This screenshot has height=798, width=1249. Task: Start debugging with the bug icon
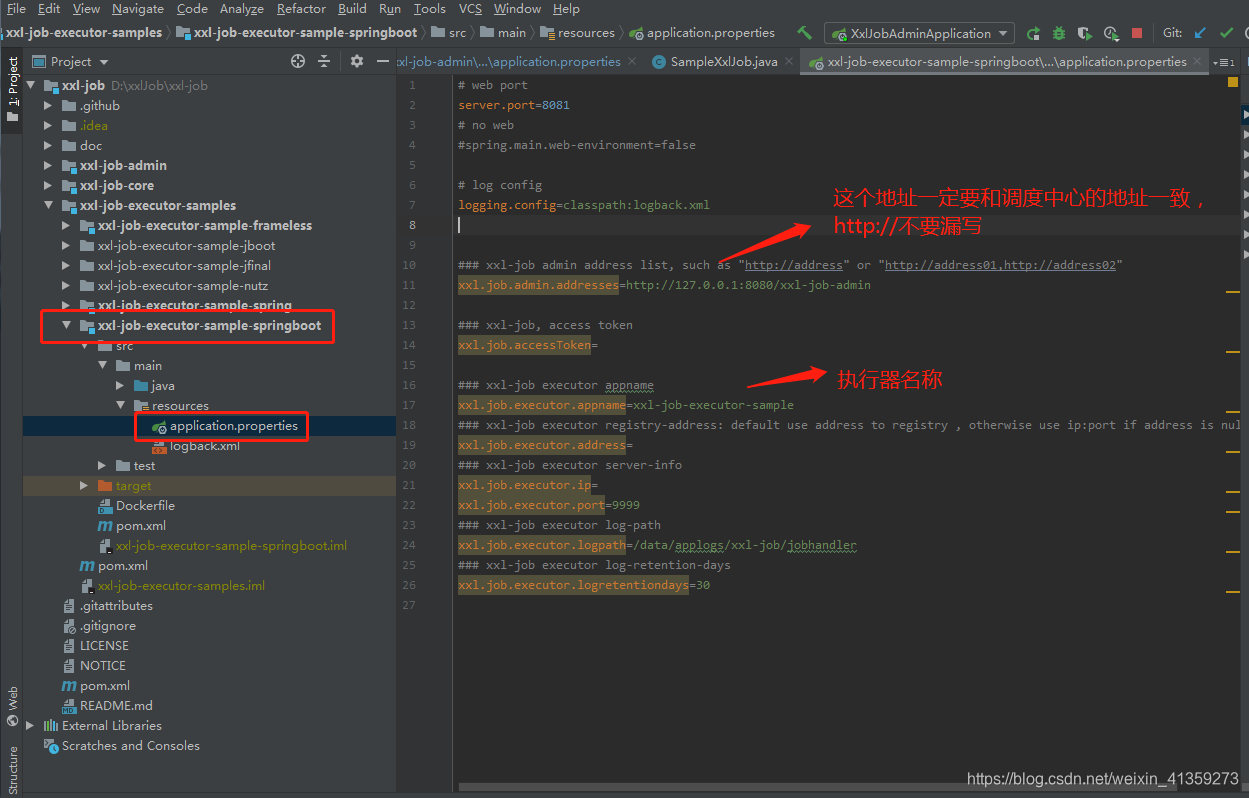[x=1059, y=33]
